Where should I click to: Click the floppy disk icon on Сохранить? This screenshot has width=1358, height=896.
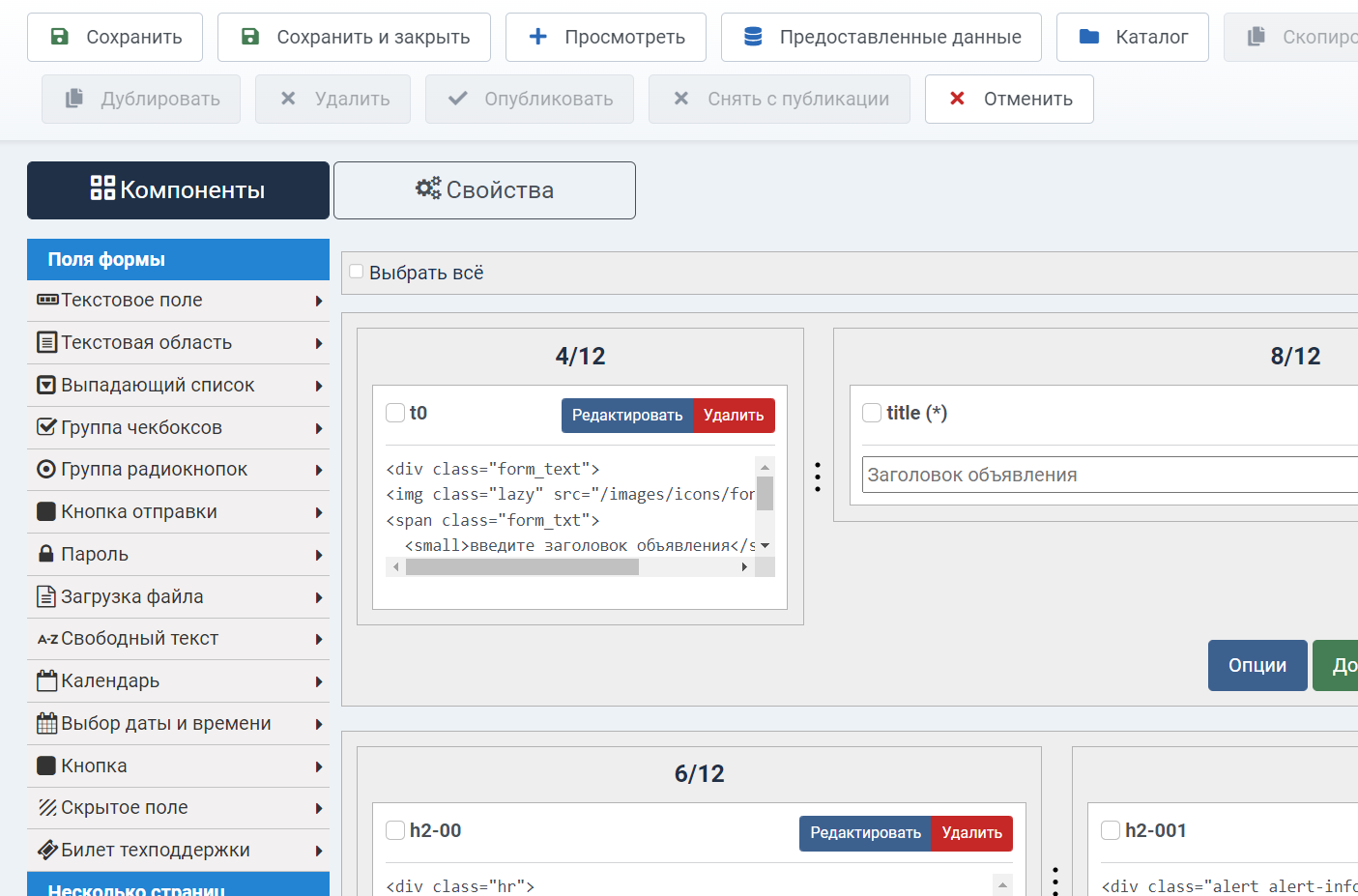(60, 37)
